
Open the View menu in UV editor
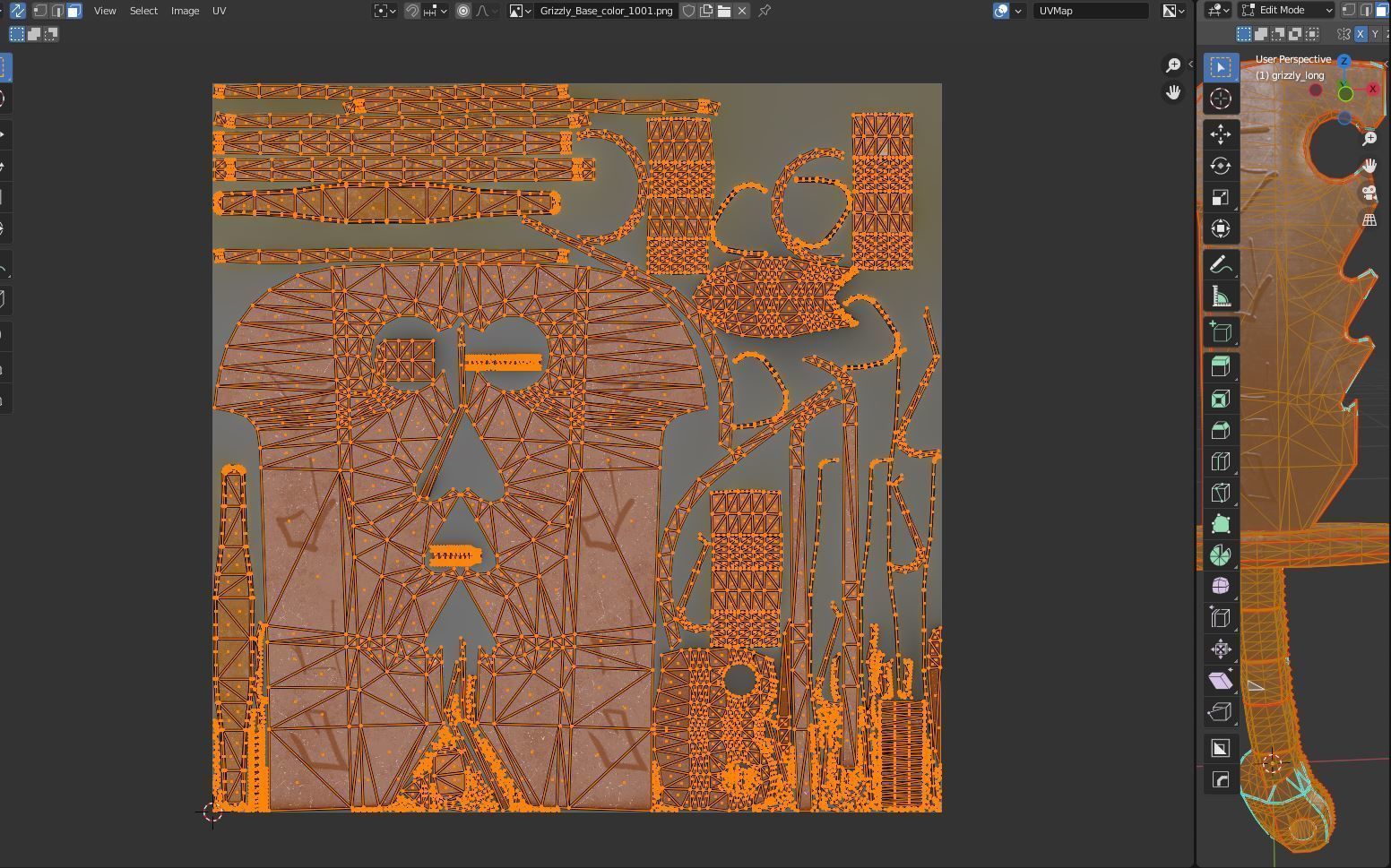(x=105, y=11)
